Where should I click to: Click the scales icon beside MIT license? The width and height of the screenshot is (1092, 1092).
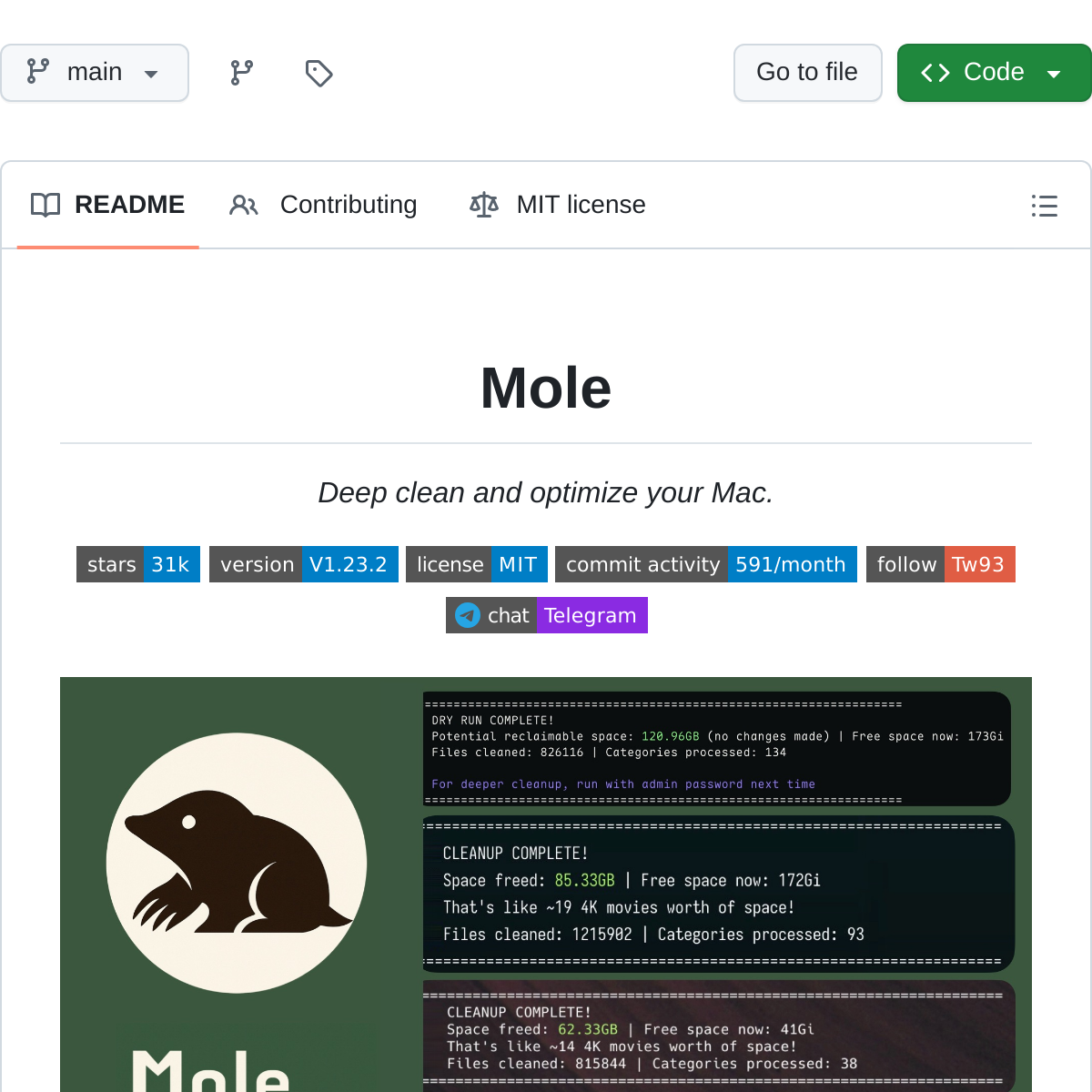click(484, 205)
